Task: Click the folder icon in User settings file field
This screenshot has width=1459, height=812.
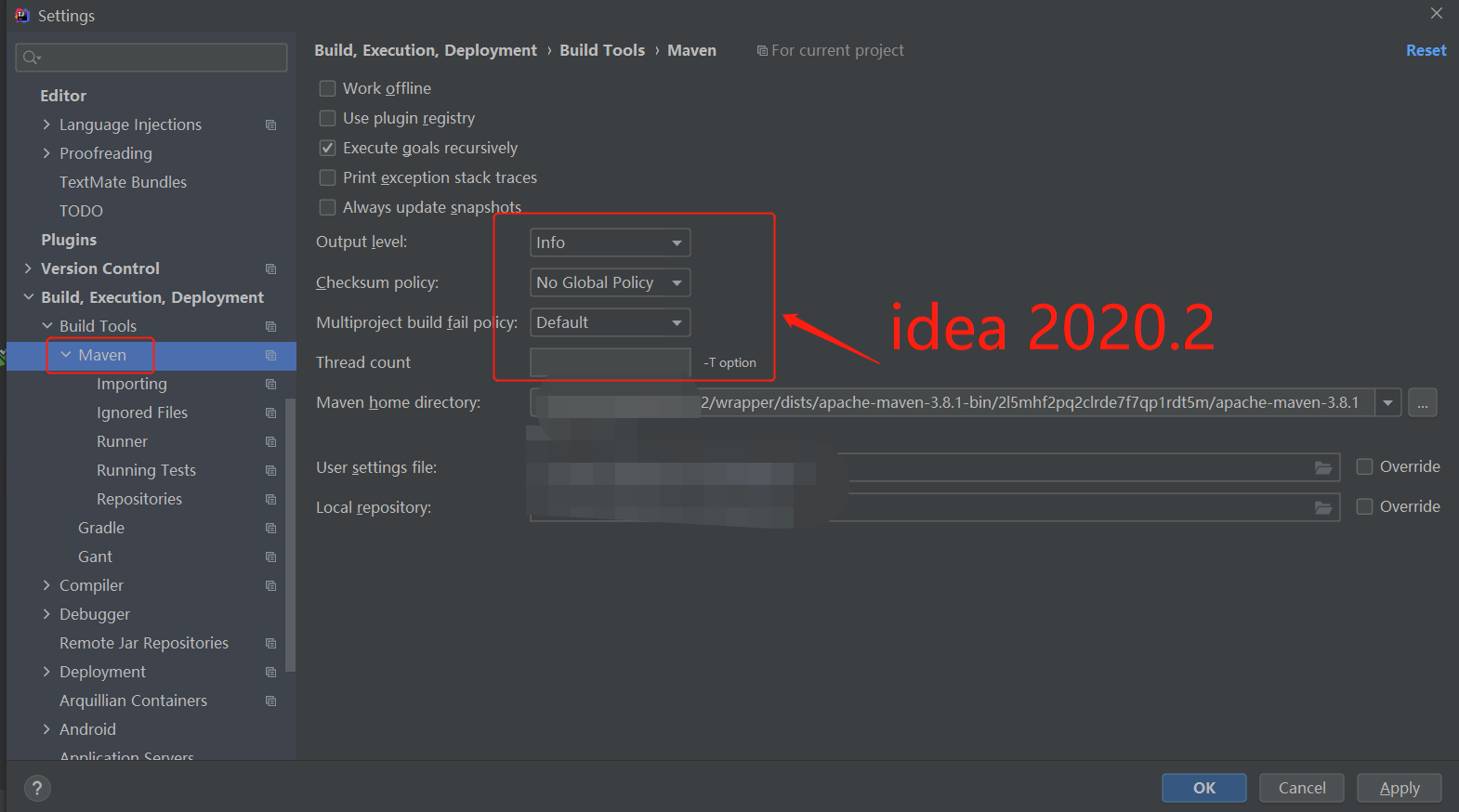Action: (1323, 467)
